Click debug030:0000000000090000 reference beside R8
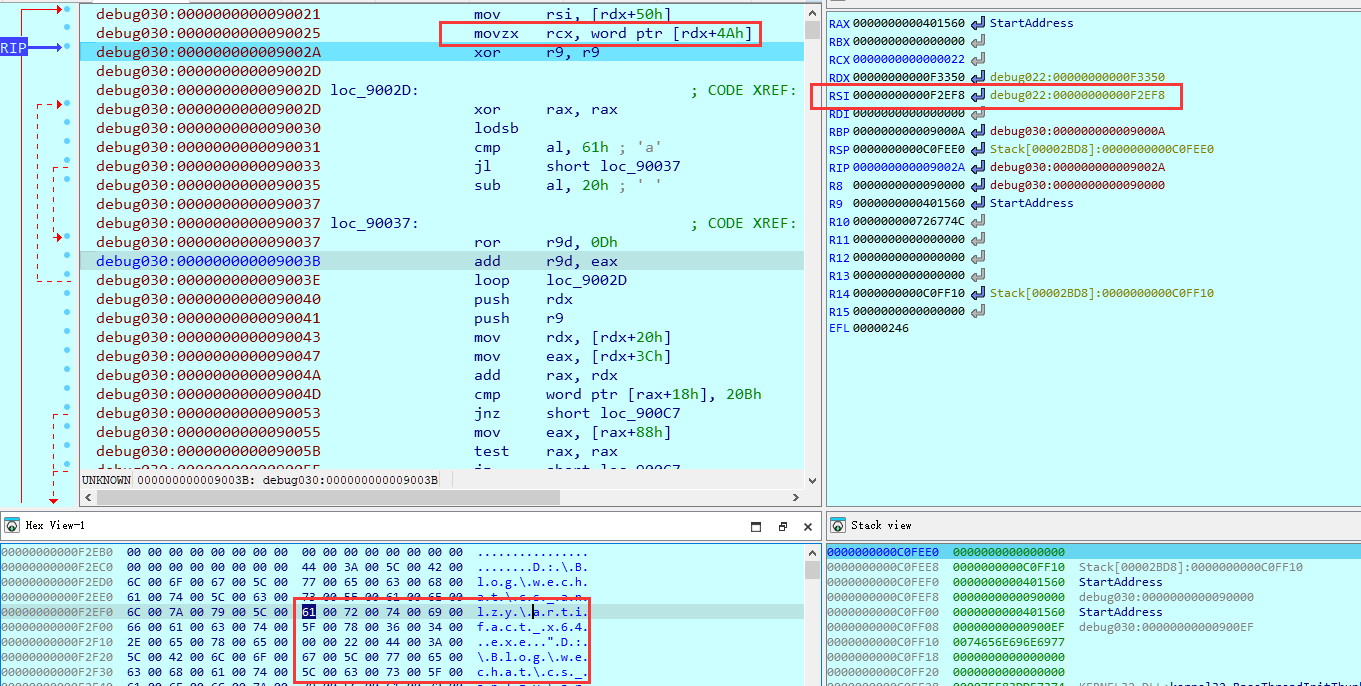 click(1077, 185)
